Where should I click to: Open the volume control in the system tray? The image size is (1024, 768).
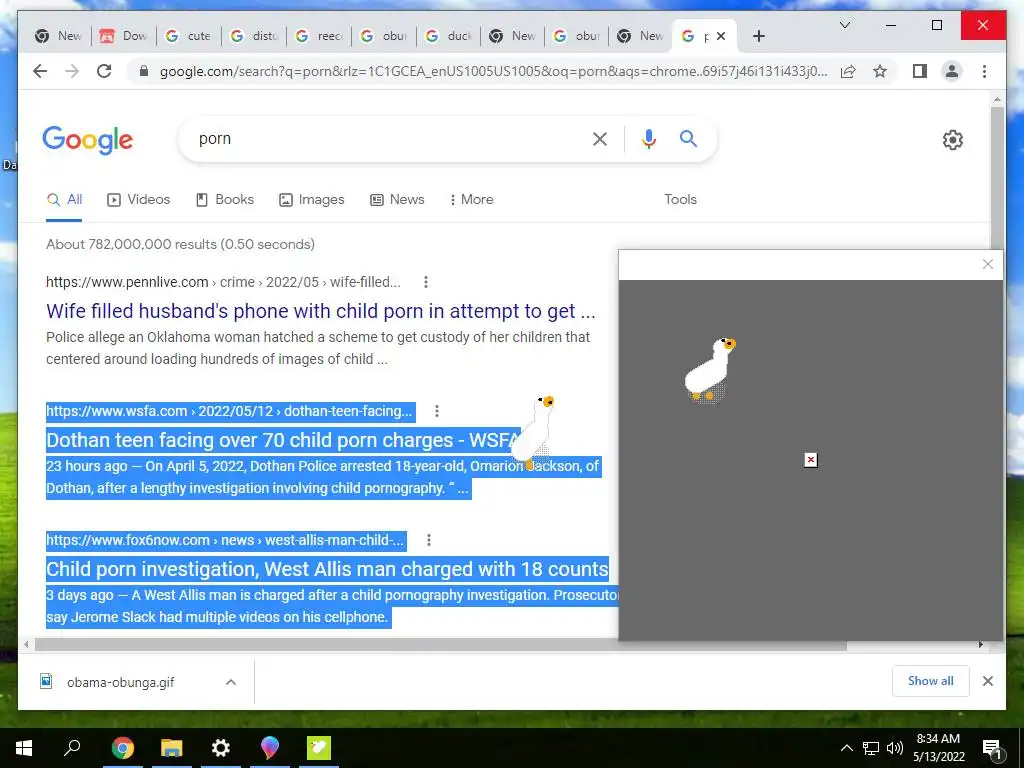click(x=895, y=748)
